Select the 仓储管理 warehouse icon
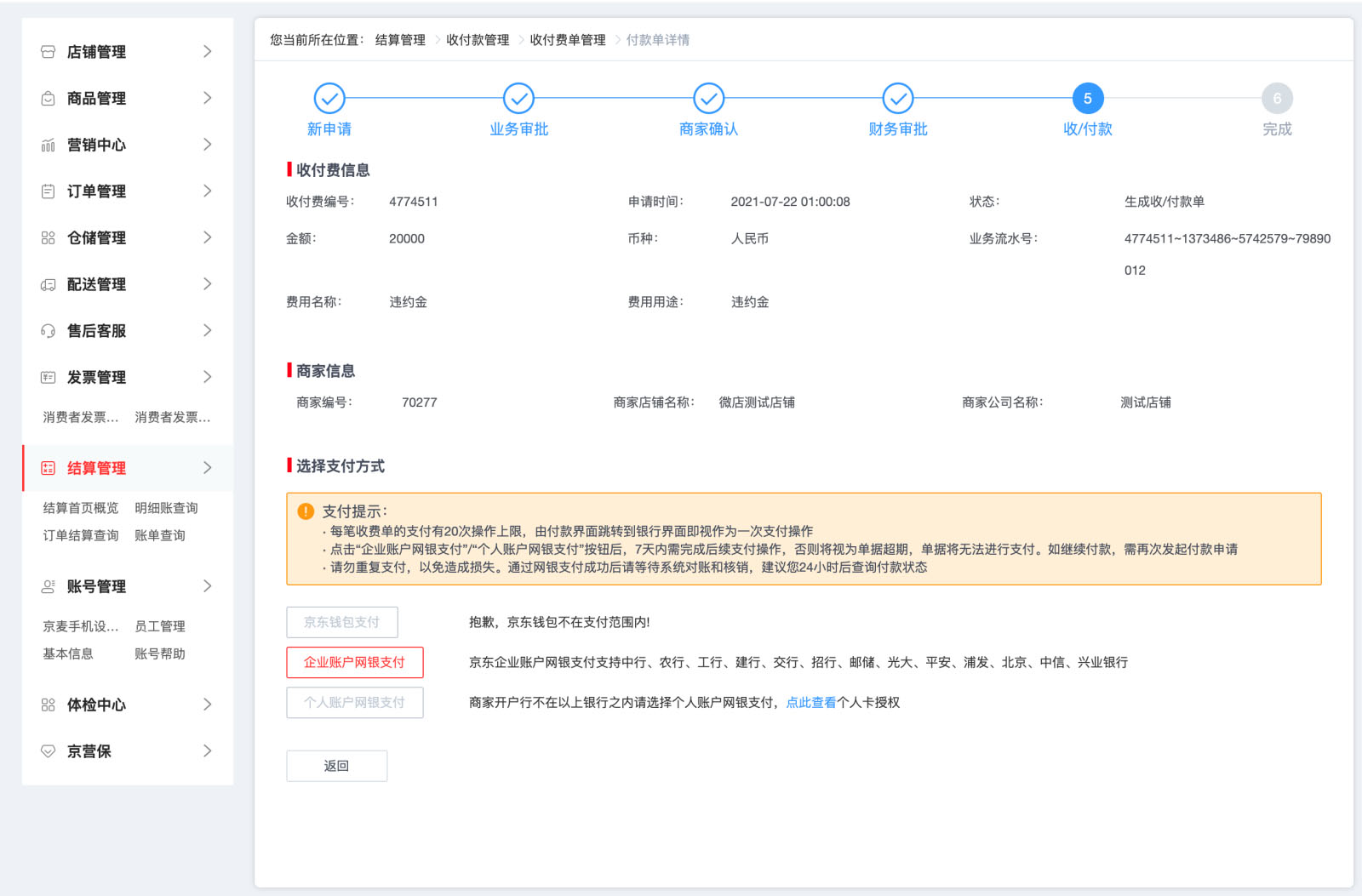Viewport: 1362px width, 896px height. click(48, 237)
